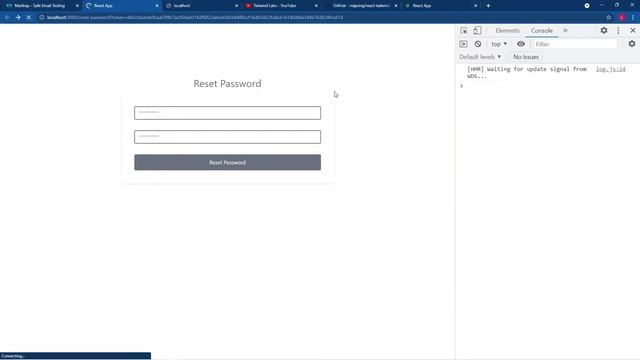Viewport: 640px width, 360px height.
Task: Switch to the last React App tab
Action: point(440,6)
